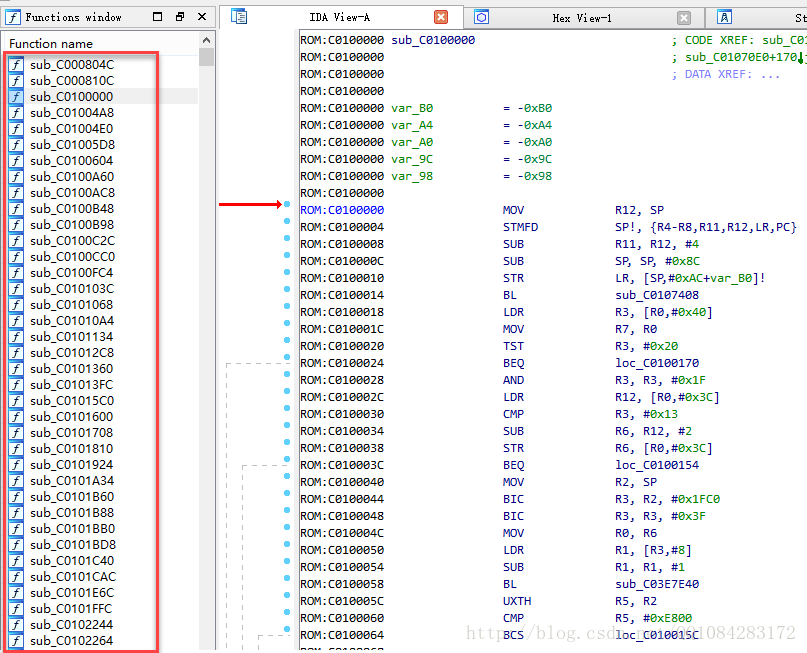Close the Functions window panel

[x=202, y=16]
